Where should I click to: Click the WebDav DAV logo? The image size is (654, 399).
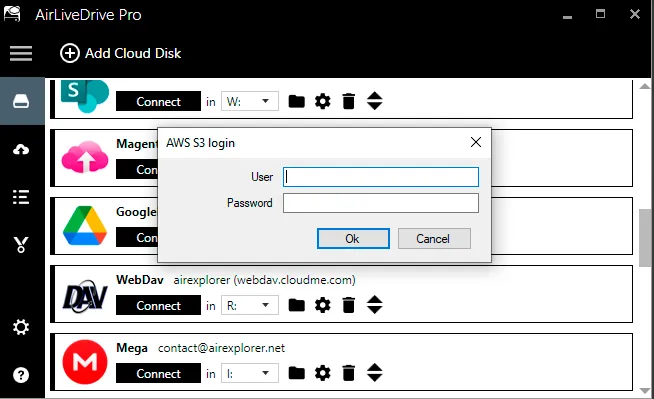click(85, 296)
